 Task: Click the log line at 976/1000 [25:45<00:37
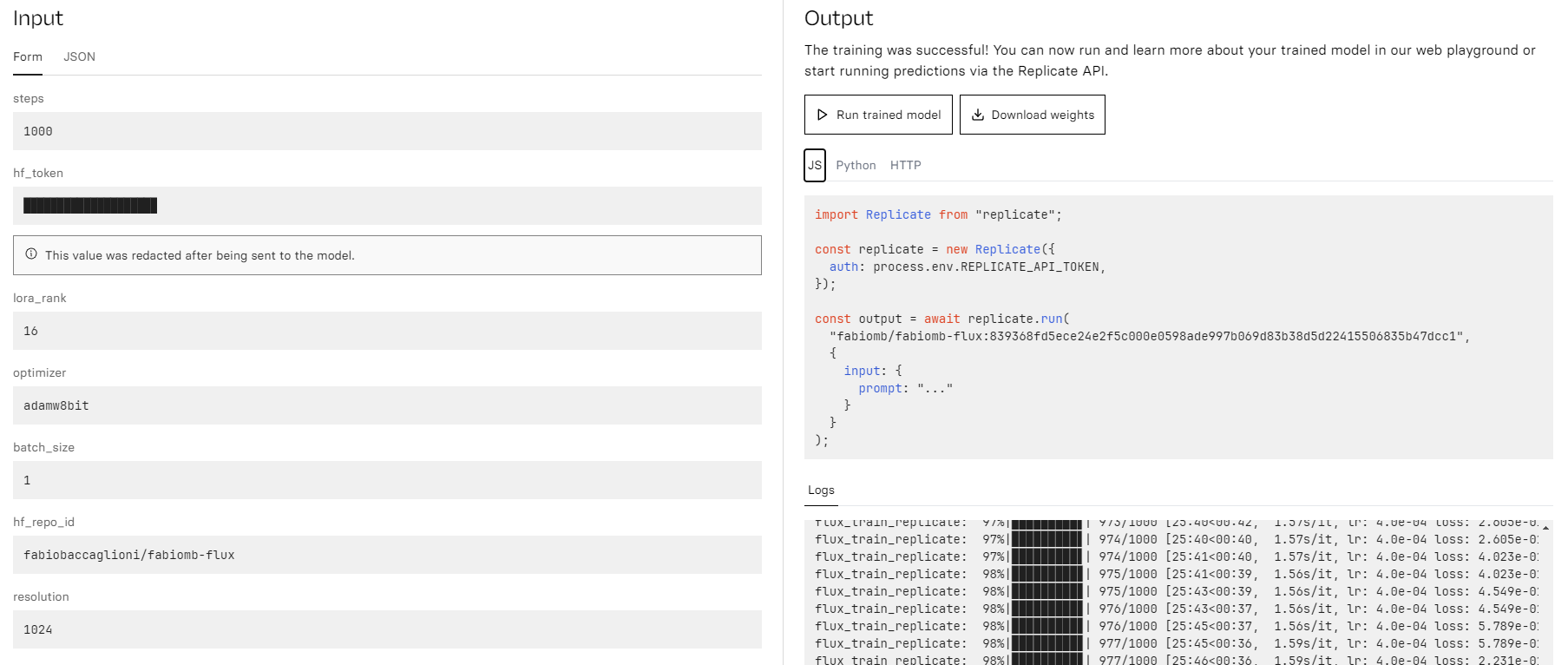click(1177, 626)
